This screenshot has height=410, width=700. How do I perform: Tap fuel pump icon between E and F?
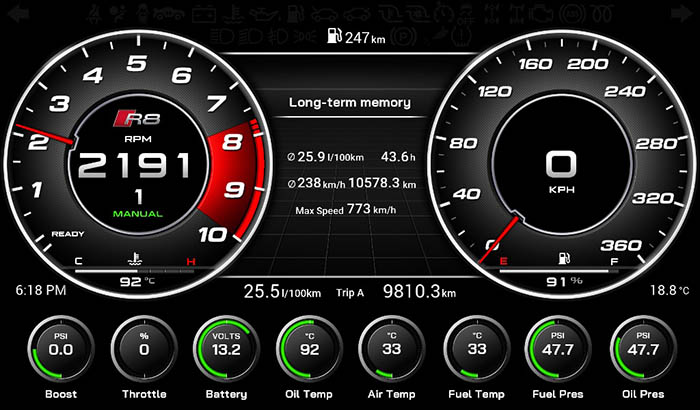[564, 258]
